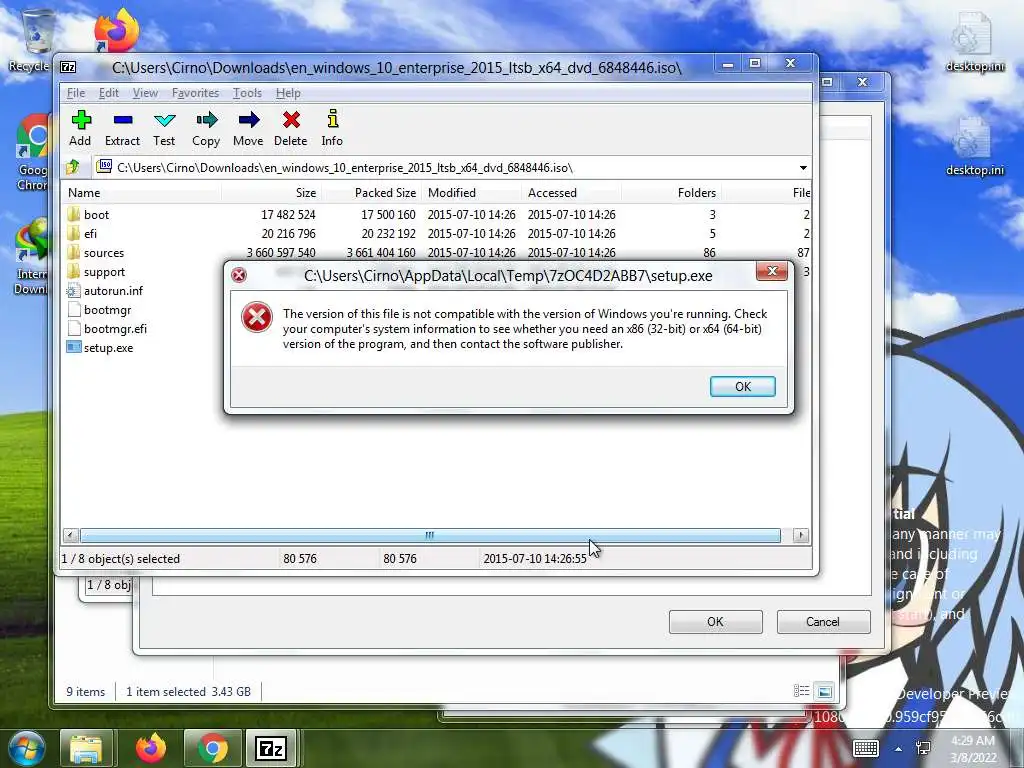Sort by the Modified column header
1024x768 pixels.
click(x=472, y=193)
